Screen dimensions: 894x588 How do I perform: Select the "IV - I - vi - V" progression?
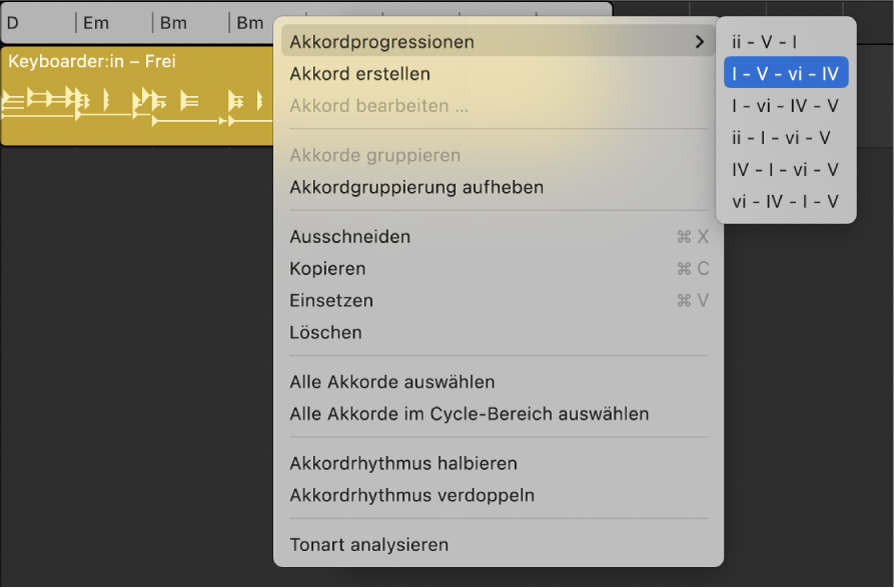tap(786, 170)
